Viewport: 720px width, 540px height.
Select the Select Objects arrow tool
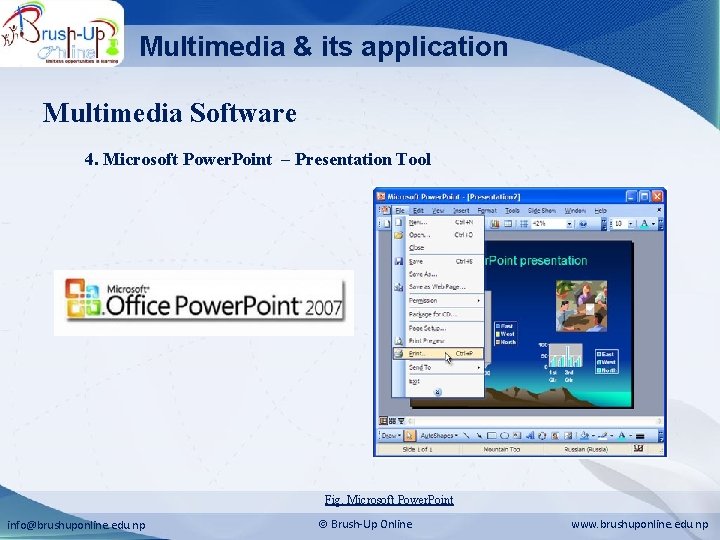point(410,436)
